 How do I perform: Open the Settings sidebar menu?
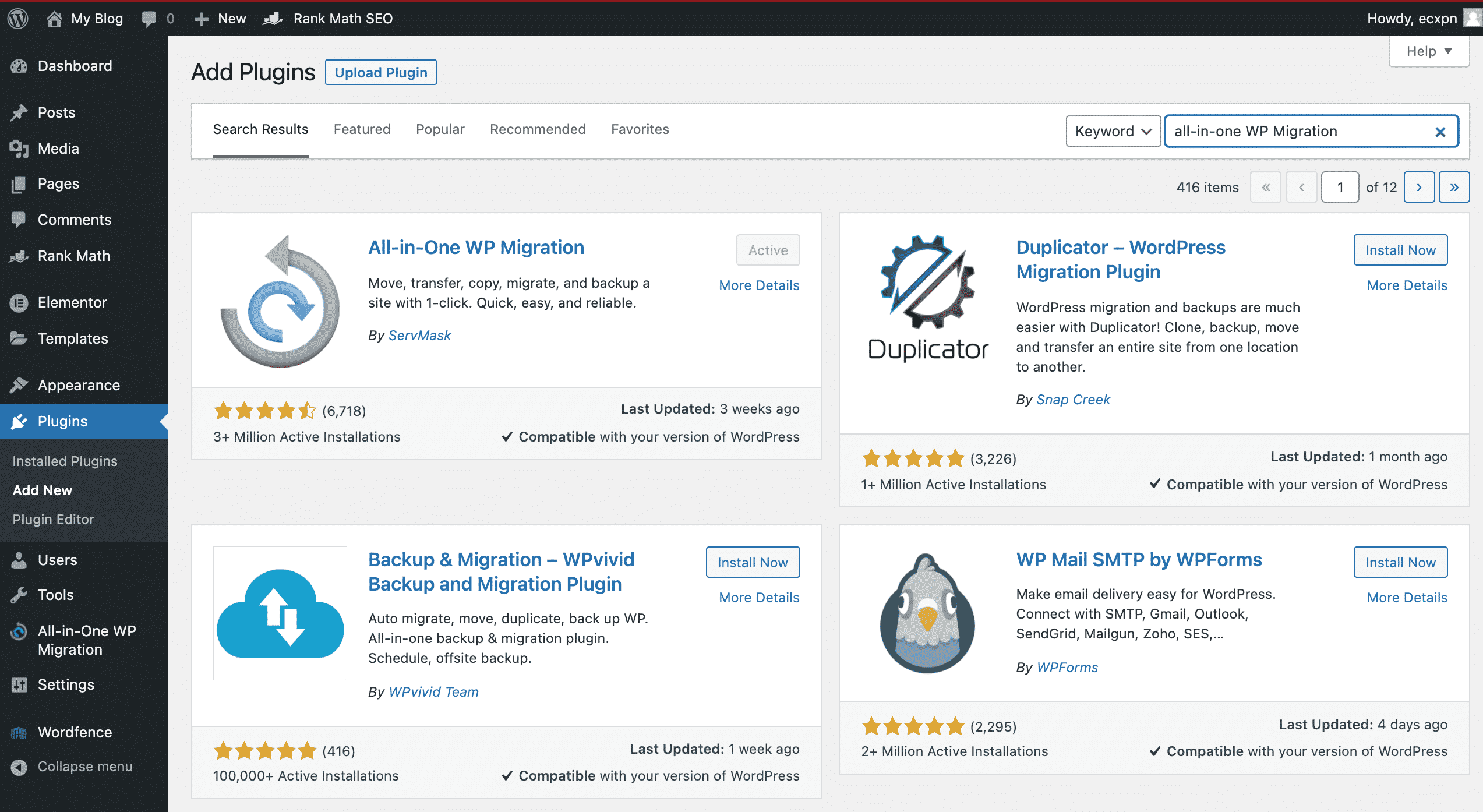pyautogui.click(x=84, y=684)
